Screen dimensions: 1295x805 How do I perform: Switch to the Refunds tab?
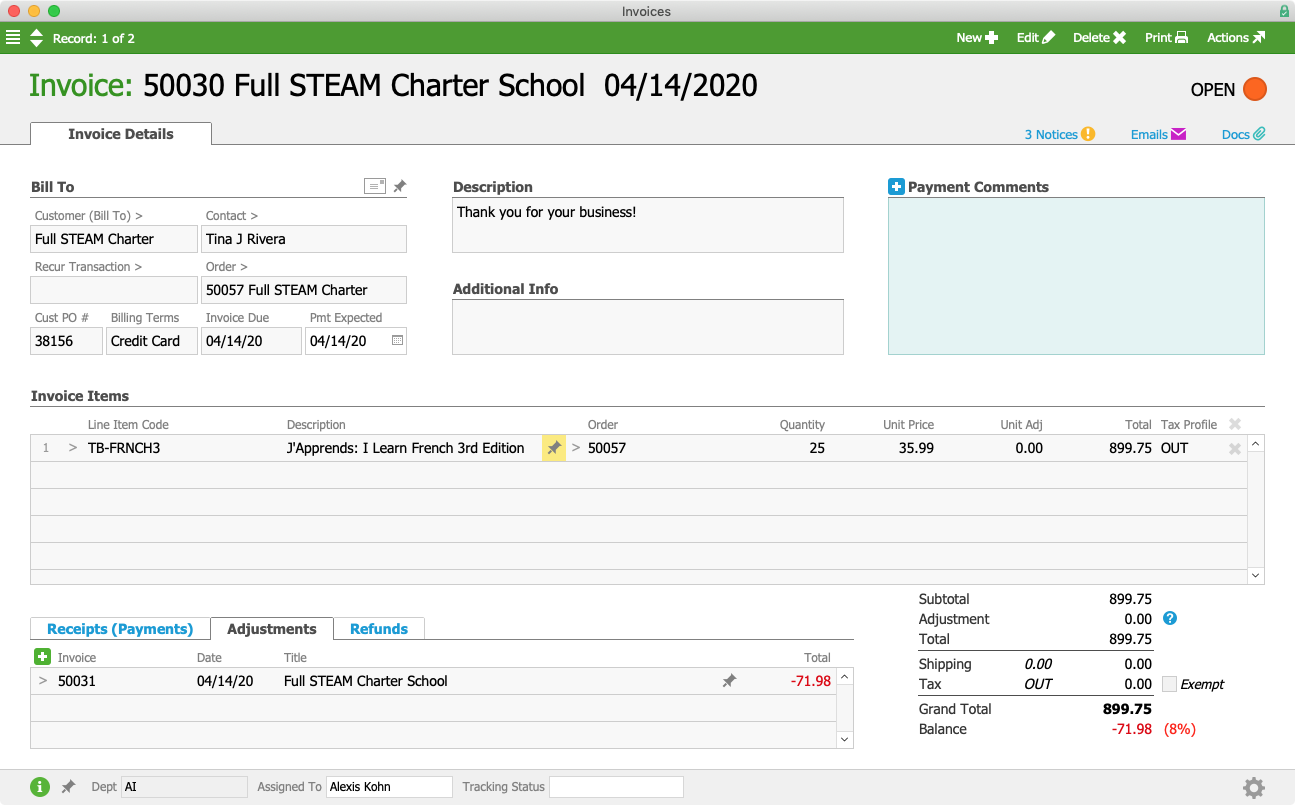pyautogui.click(x=379, y=629)
